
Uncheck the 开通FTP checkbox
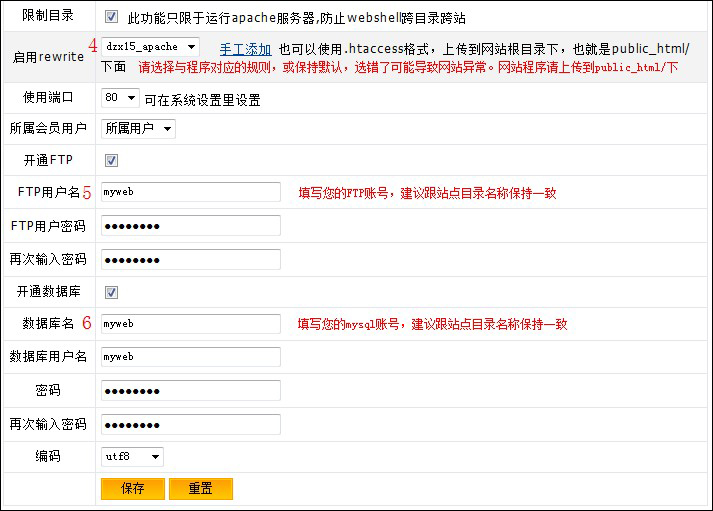(112, 160)
